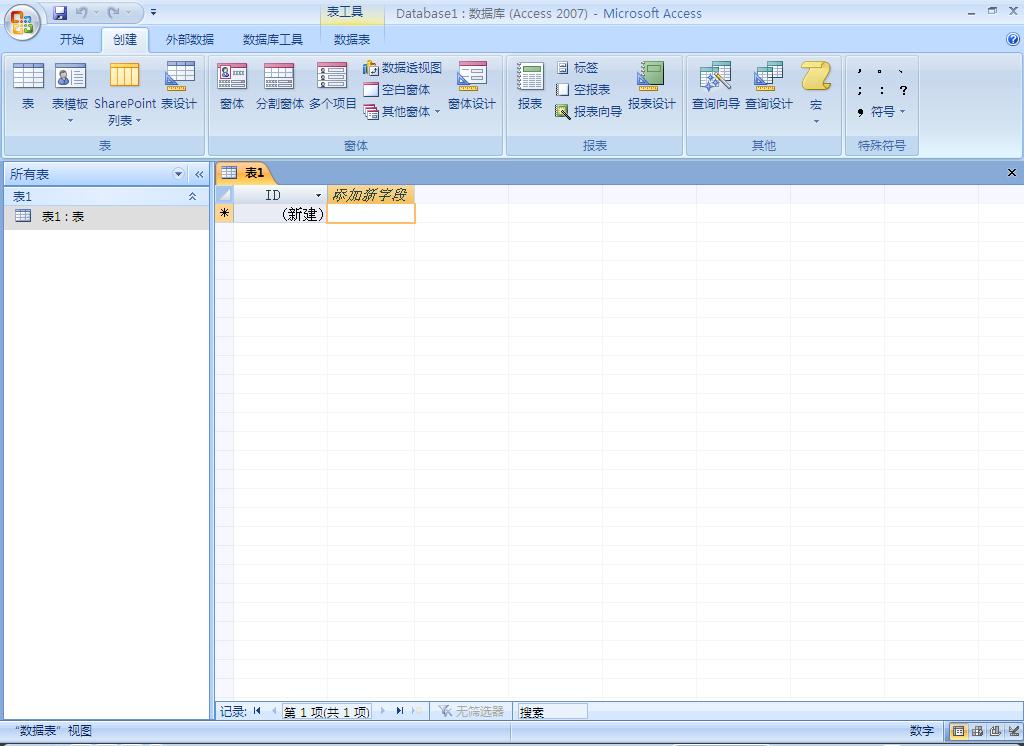This screenshot has height=746, width=1024.
Task: Open 报表设计 report design
Action: click(651, 86)
